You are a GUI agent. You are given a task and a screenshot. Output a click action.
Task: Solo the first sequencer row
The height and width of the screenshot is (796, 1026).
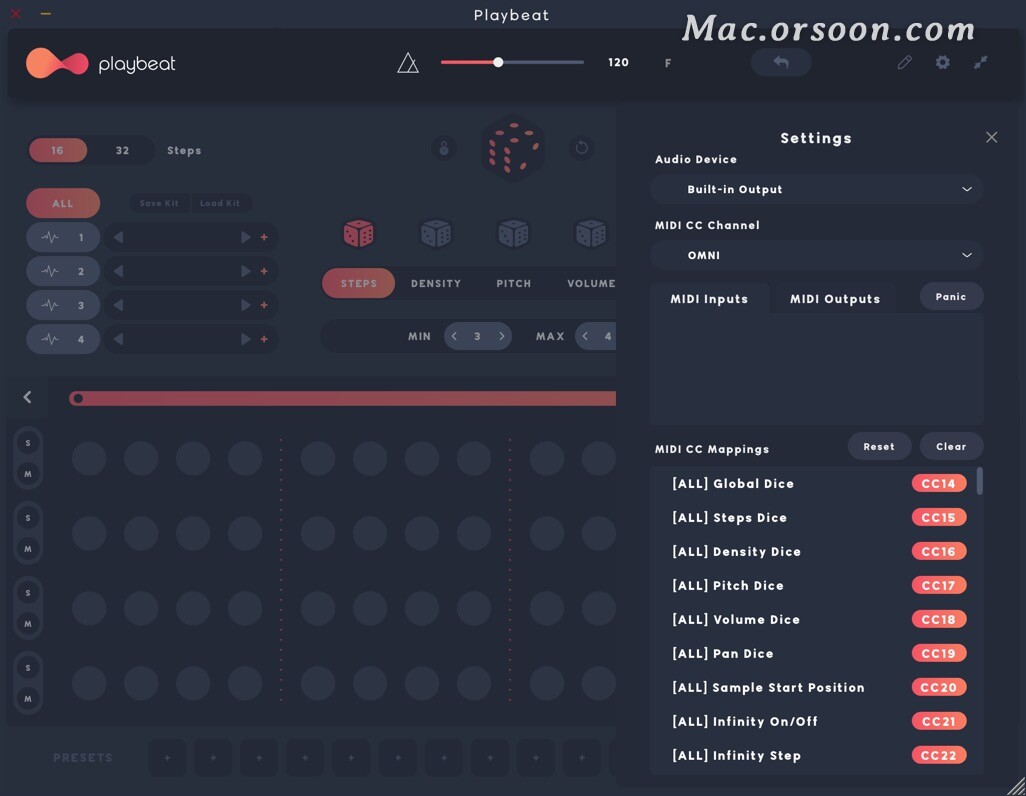28,443
